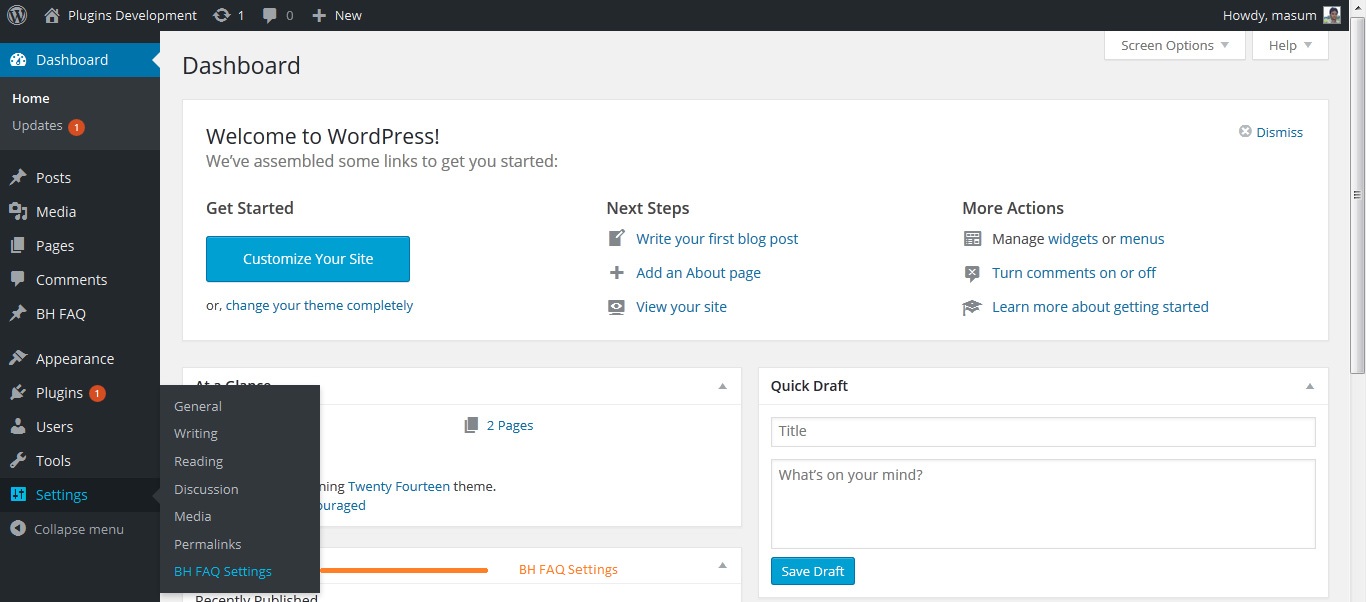Dismiss the Welcome to WordPress panel
The height and width of the screenshot is (602, 1366).
pos(1271,132)
